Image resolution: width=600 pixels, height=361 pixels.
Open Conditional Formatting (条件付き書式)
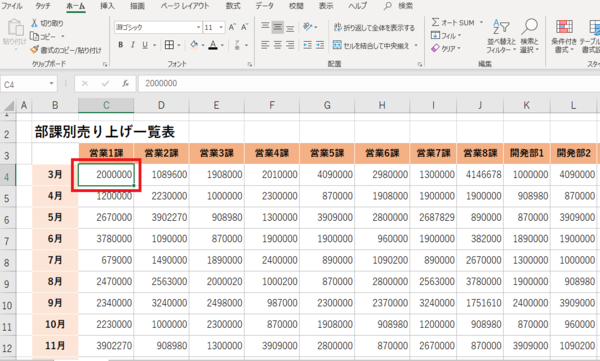click(564, 36)
